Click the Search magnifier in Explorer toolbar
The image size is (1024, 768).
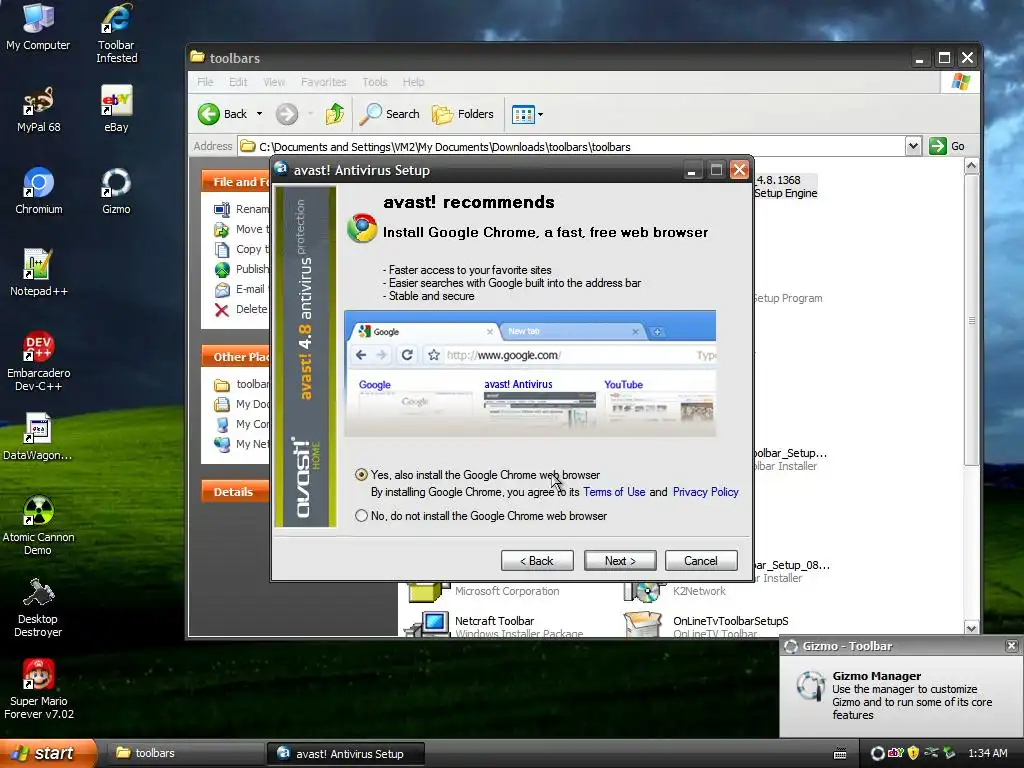click(x=371, y=114)
